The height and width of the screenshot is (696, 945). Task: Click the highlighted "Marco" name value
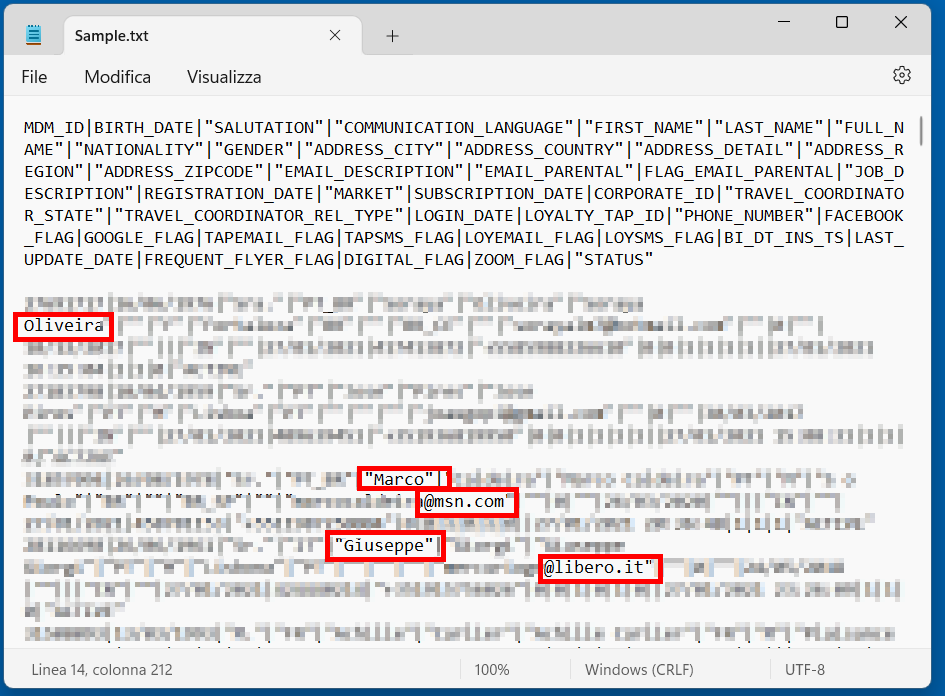point(404,479)
